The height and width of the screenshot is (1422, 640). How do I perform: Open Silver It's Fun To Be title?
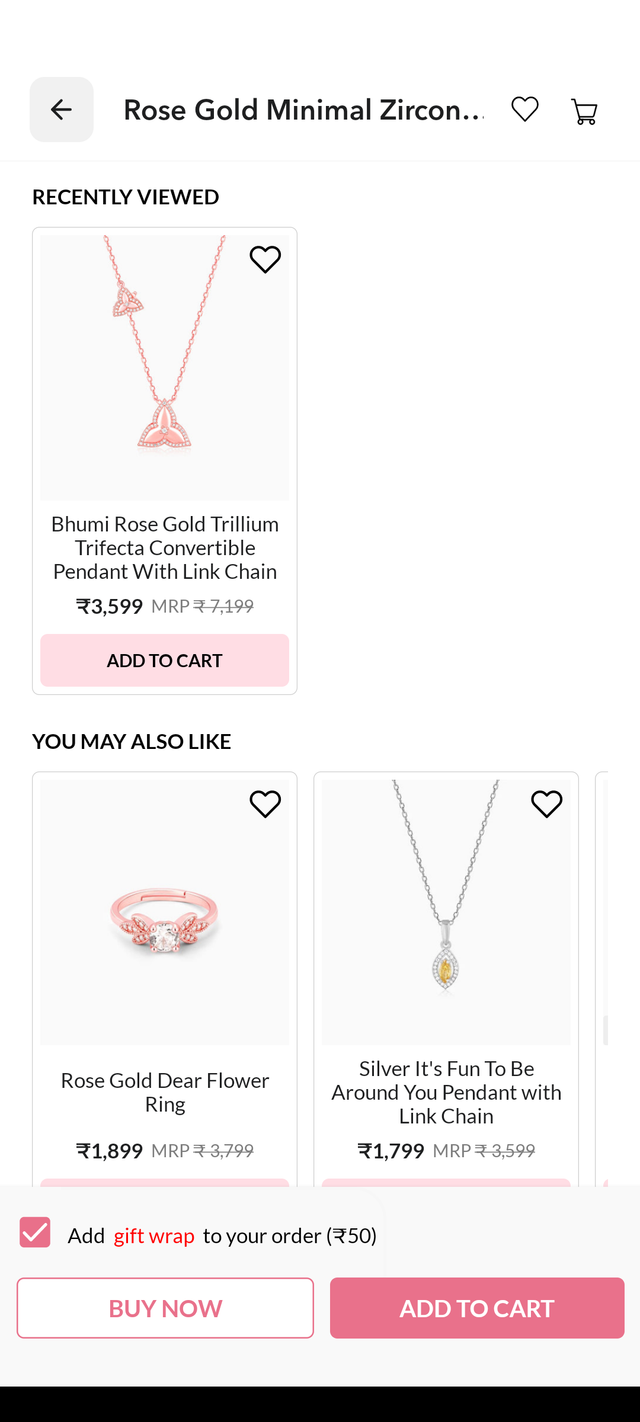[x=446, y=1092]
